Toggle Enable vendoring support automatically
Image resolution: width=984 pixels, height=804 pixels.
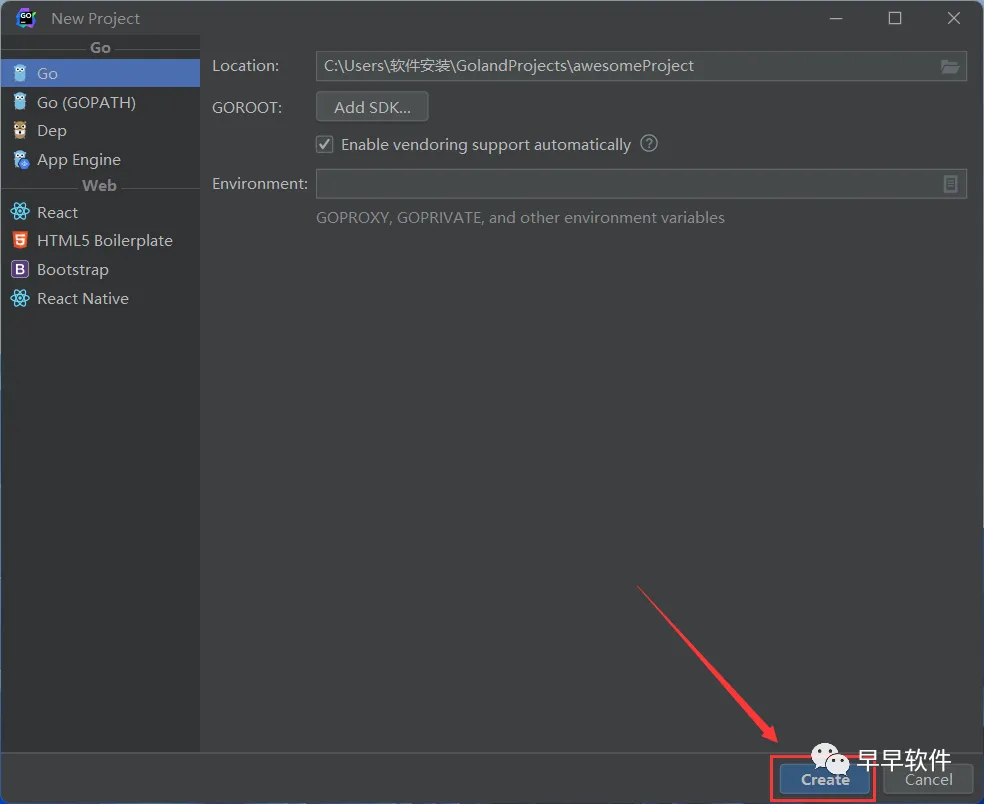(324, 144)
